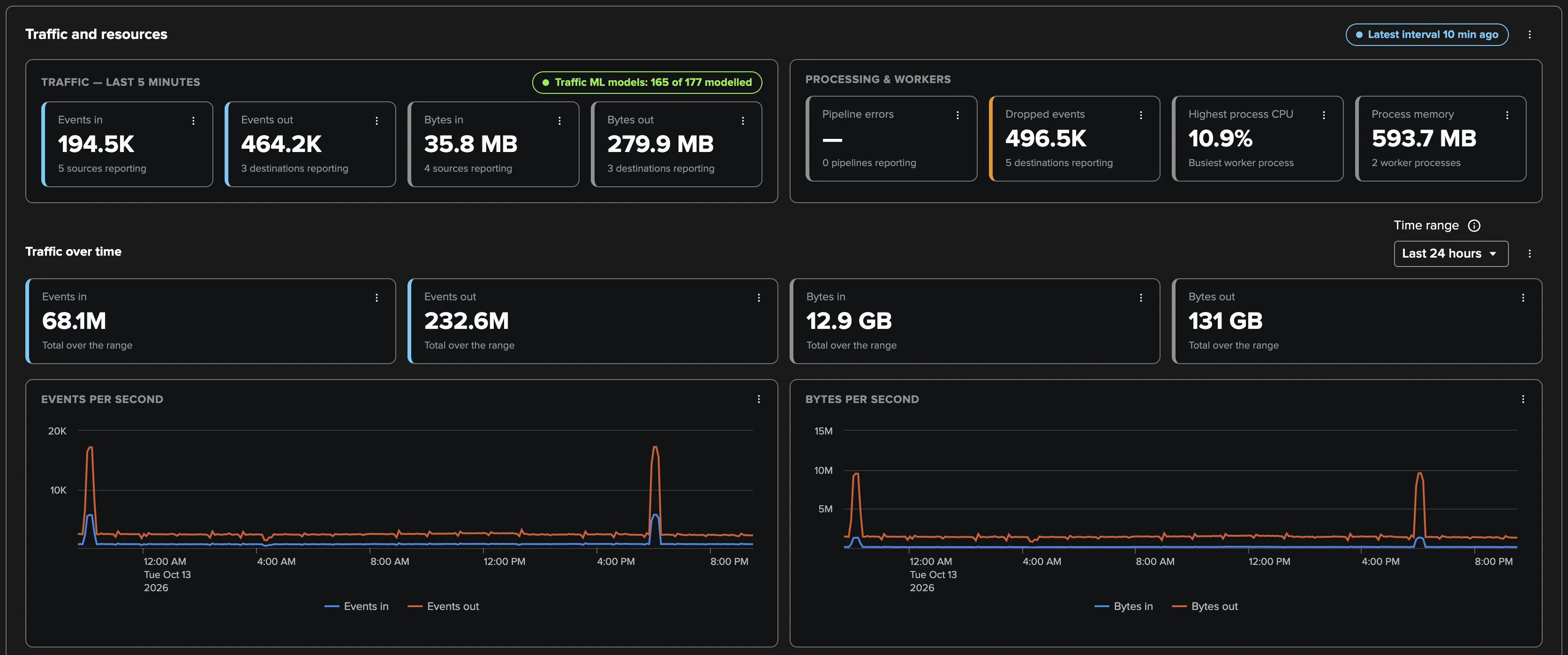Click the 593.7 MB Process memory value
The height and width of the screenshot is (655, 1568).
coord(1424,139)
